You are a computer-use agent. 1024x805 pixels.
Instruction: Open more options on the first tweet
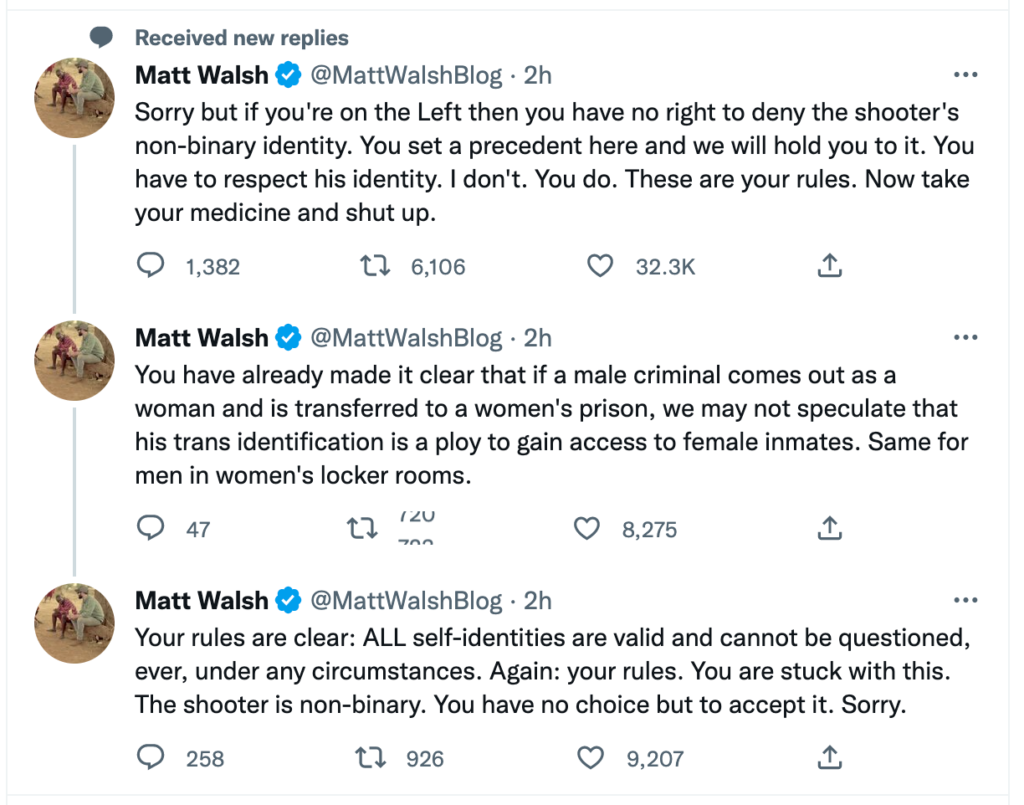click(x=965, y=75)
